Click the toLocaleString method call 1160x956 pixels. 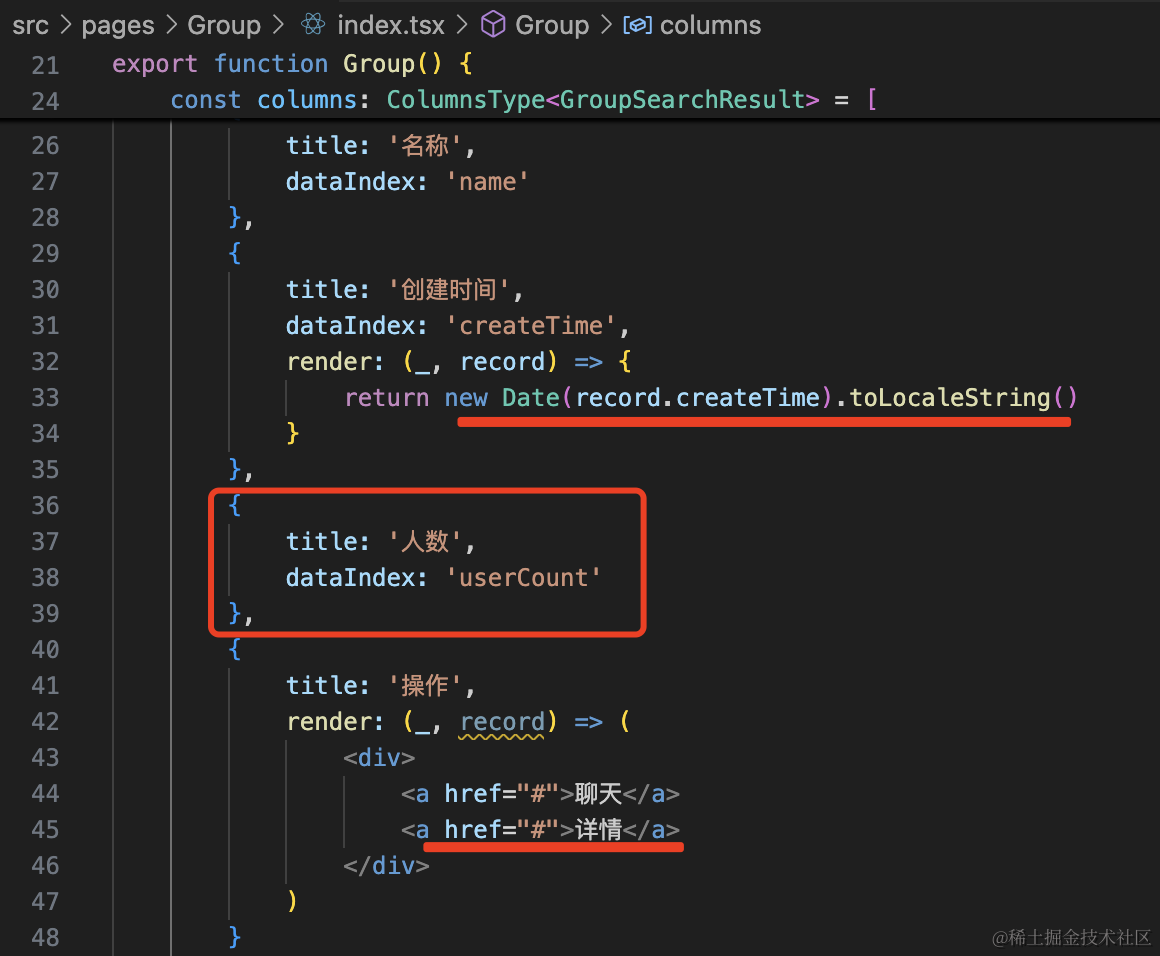point(949,398)
